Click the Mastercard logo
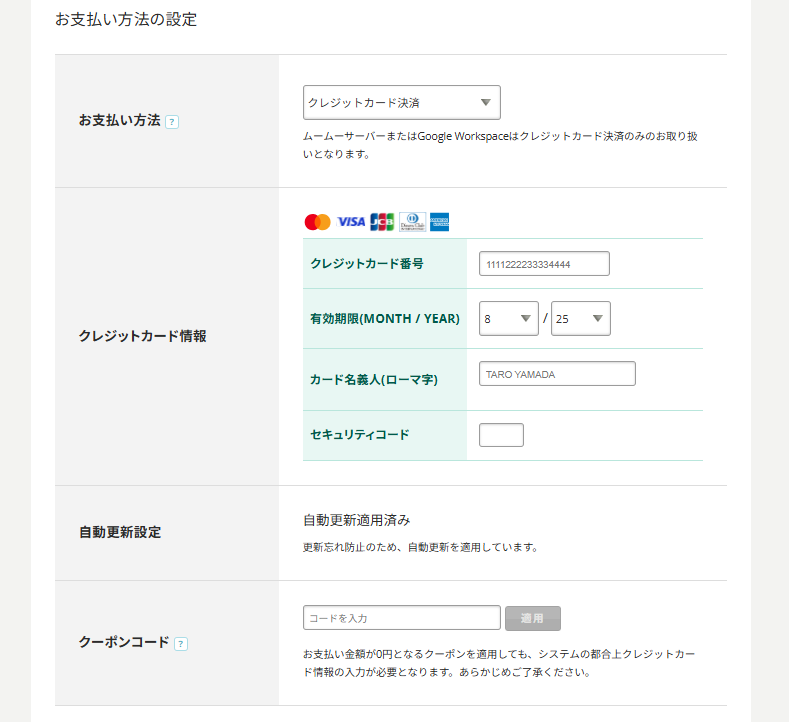Viewport: 789px width, 722px height. [317, 222]
